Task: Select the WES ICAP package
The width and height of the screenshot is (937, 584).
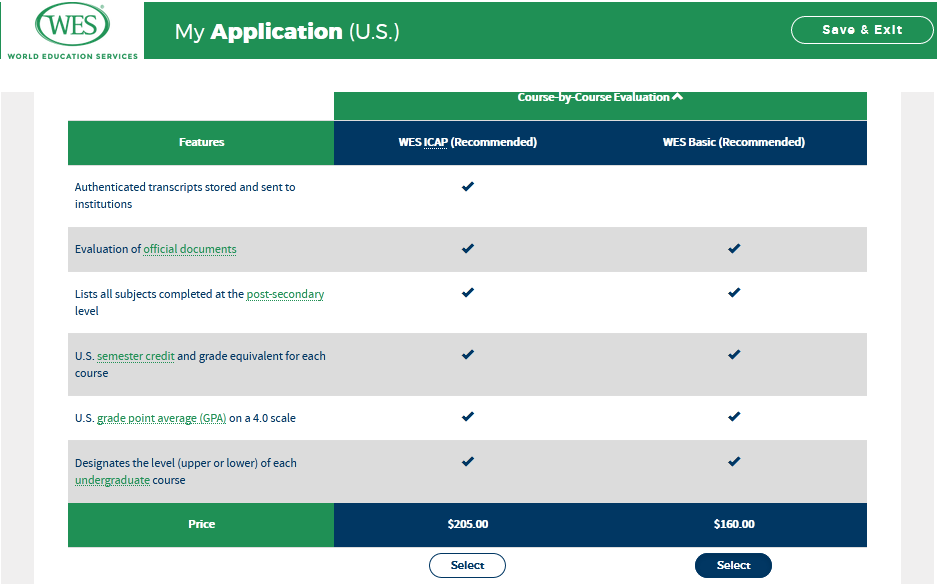Action: tap(467, 565)
